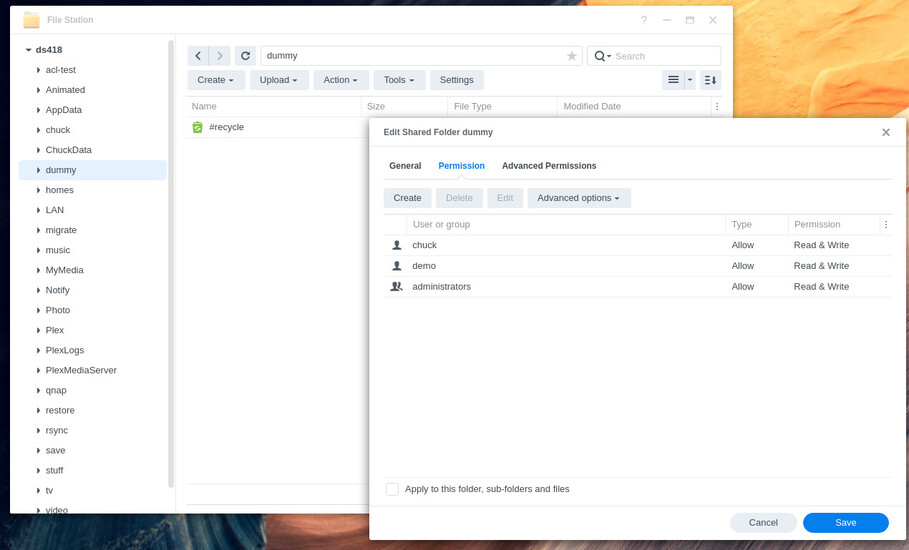909x550 pixels.
Task: Expand the acl-test folder
Action: point(38,70)
